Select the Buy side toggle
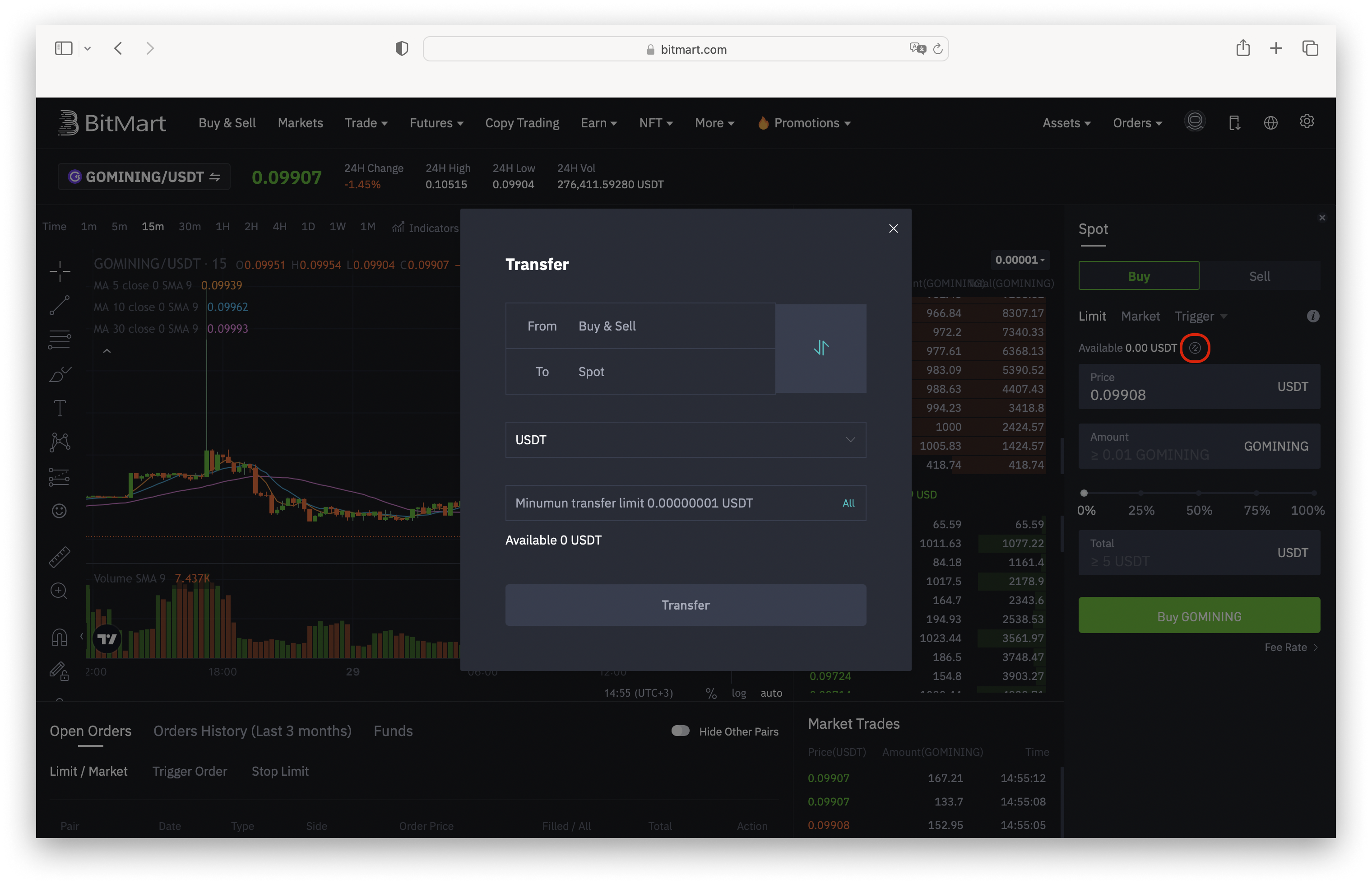The image size is (1372, 885). [x=1138, y=276]
